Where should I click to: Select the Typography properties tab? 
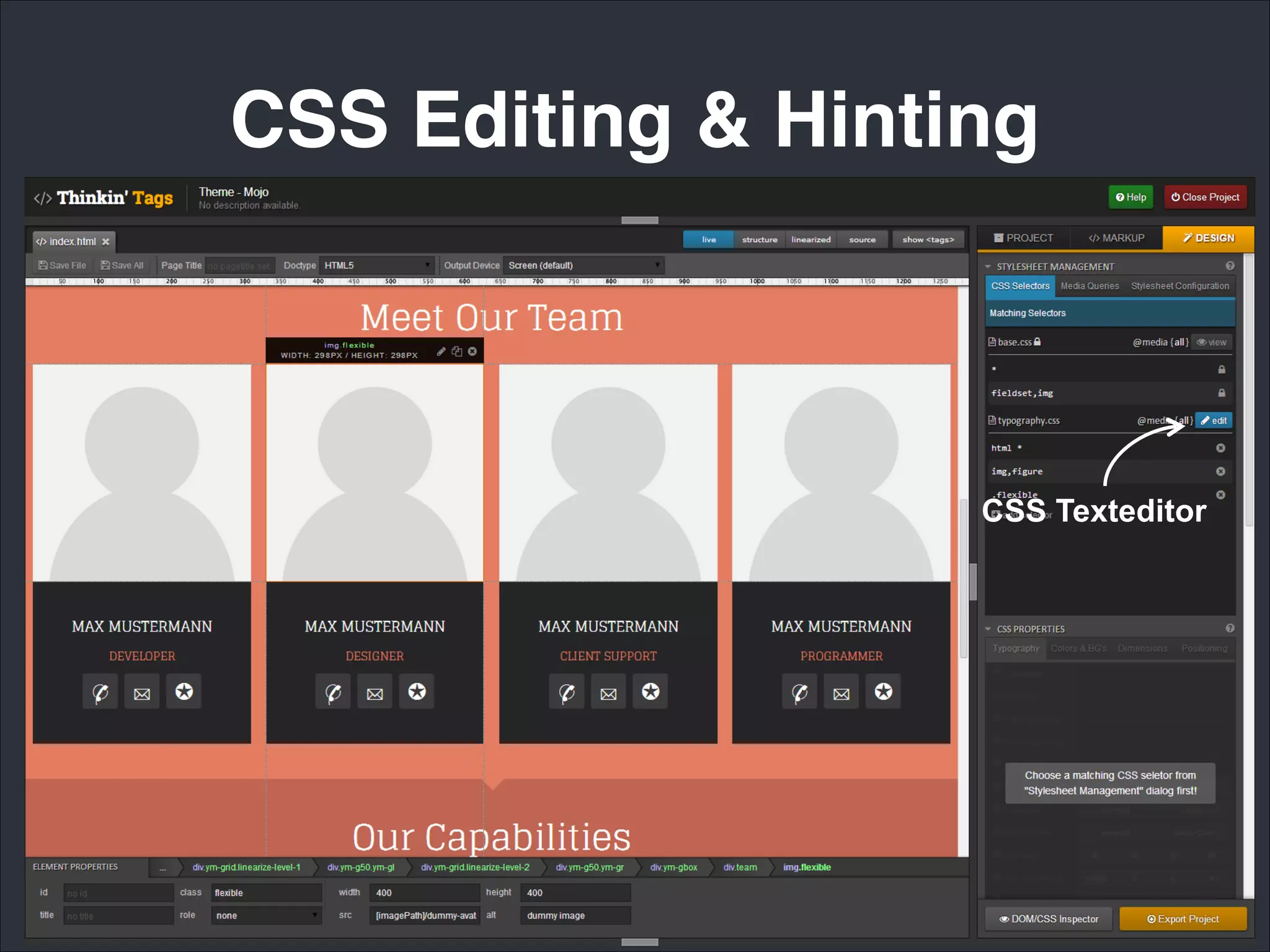[1016, 648]
